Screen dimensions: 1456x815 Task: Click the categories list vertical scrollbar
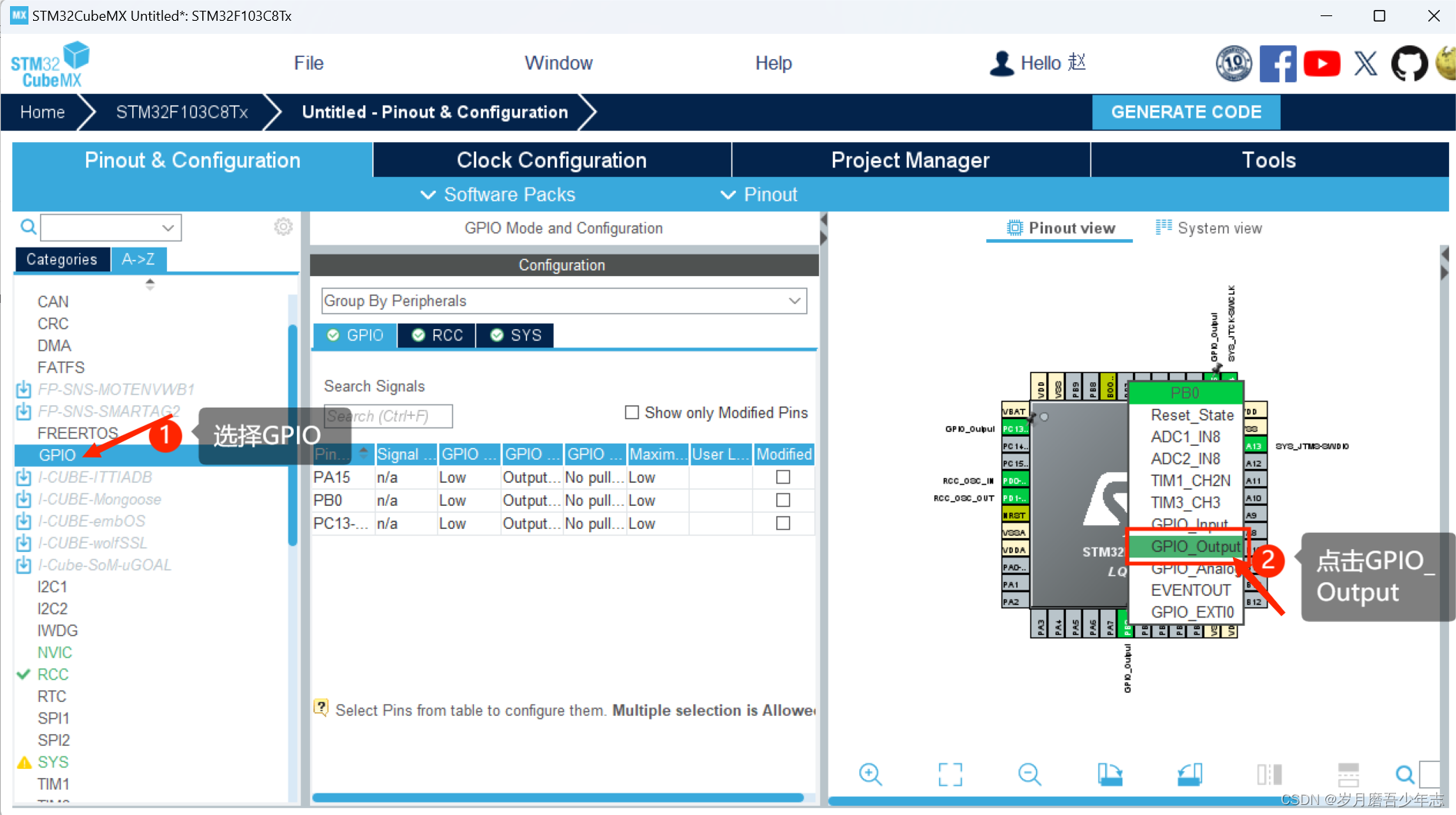(x=292, y=434)
